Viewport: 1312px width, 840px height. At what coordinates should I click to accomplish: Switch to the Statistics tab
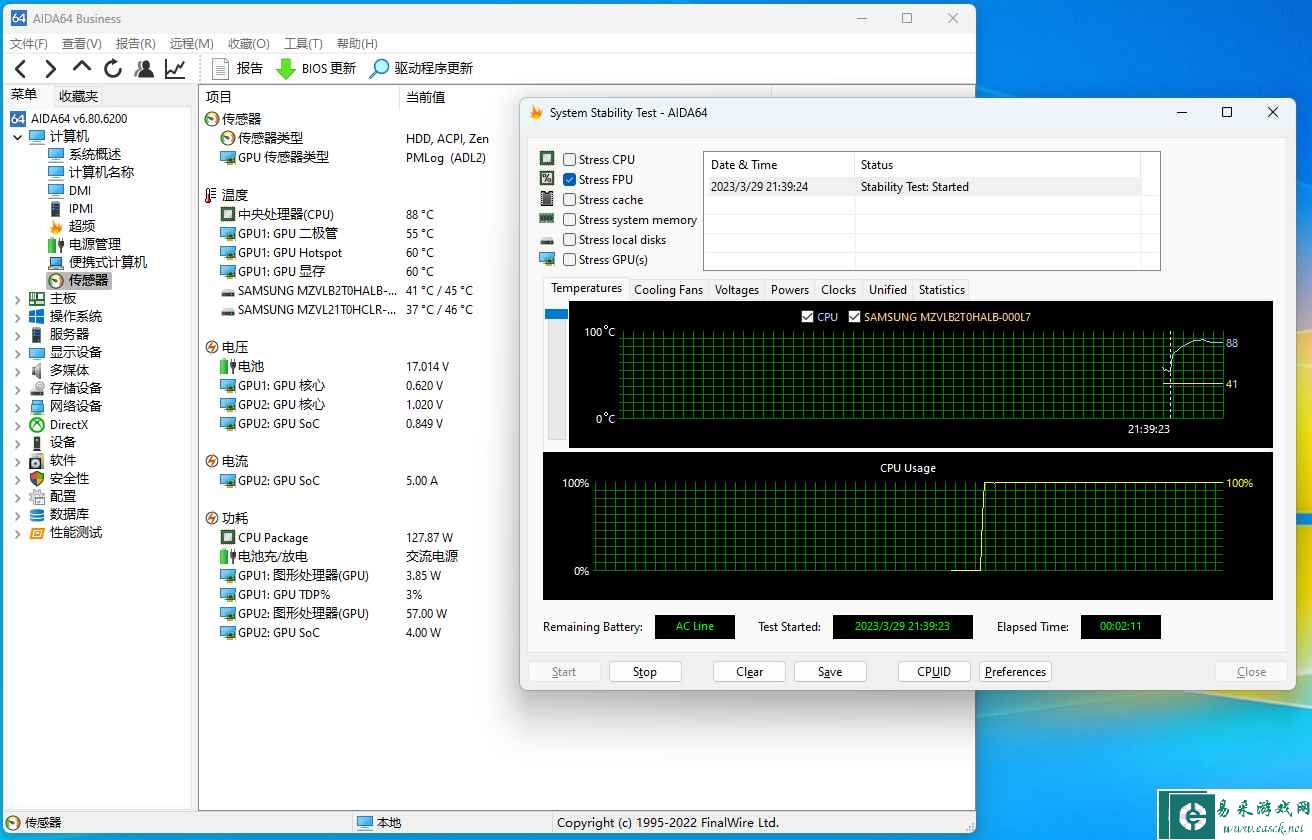coord(941,290)
